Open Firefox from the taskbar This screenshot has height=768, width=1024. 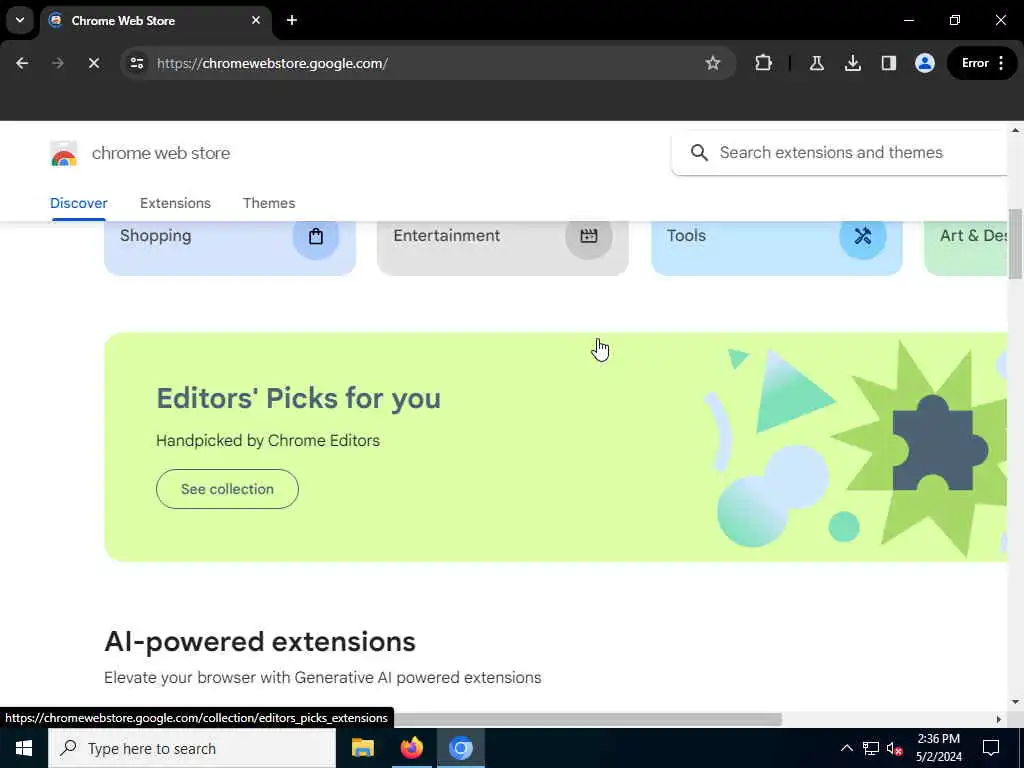(x=411, y=748)
